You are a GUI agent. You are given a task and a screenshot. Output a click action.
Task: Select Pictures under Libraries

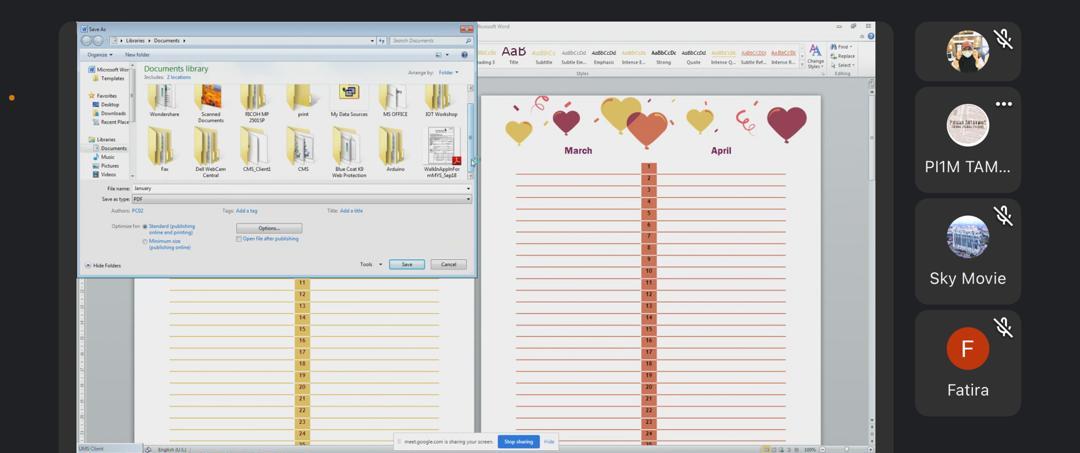[106, 166]
